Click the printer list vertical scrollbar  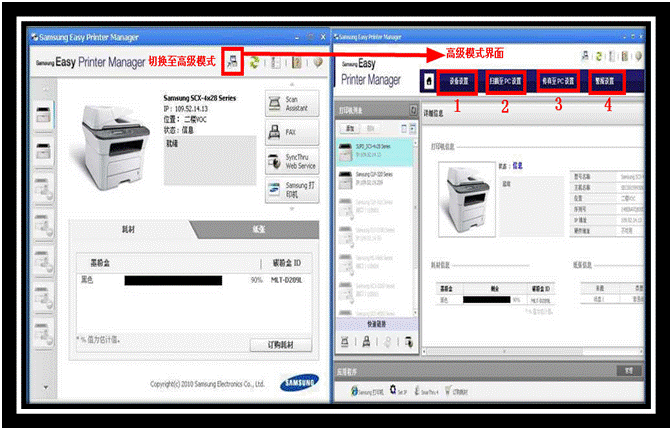click(x=415, y=227)
